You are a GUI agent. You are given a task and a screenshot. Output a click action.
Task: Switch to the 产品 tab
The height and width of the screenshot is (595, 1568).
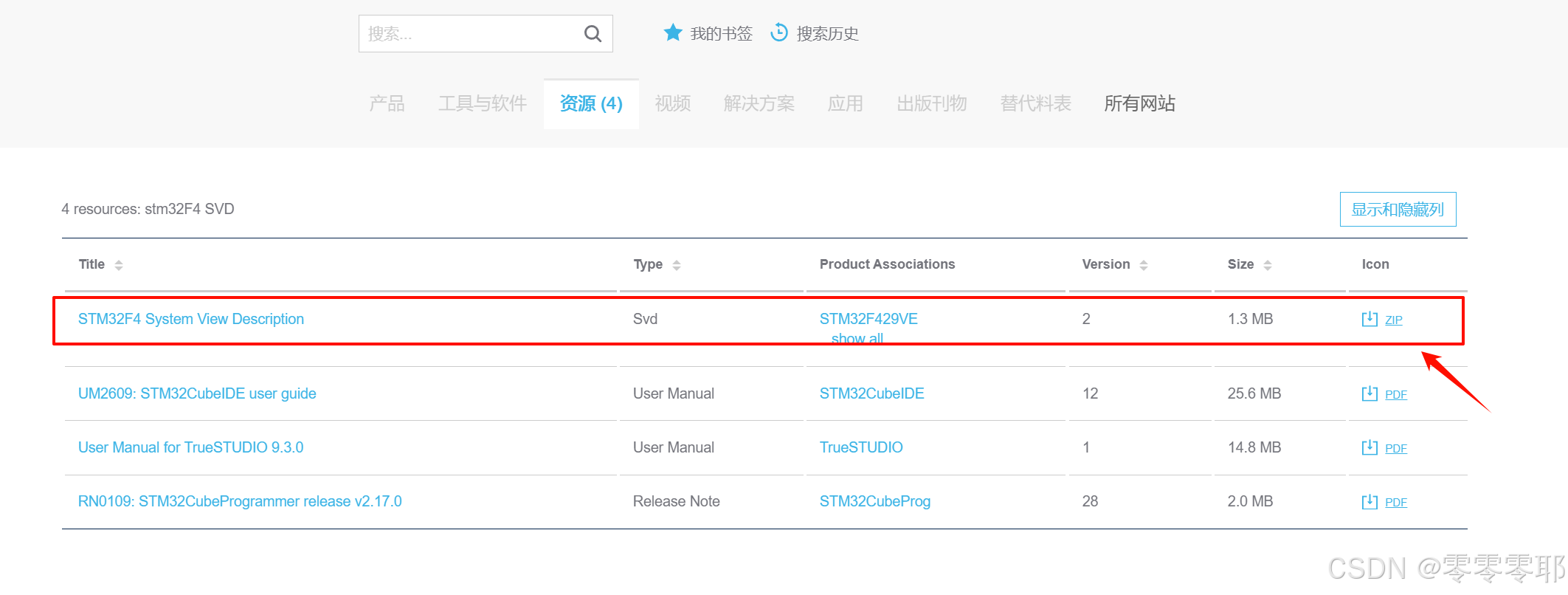pos(387,103)
